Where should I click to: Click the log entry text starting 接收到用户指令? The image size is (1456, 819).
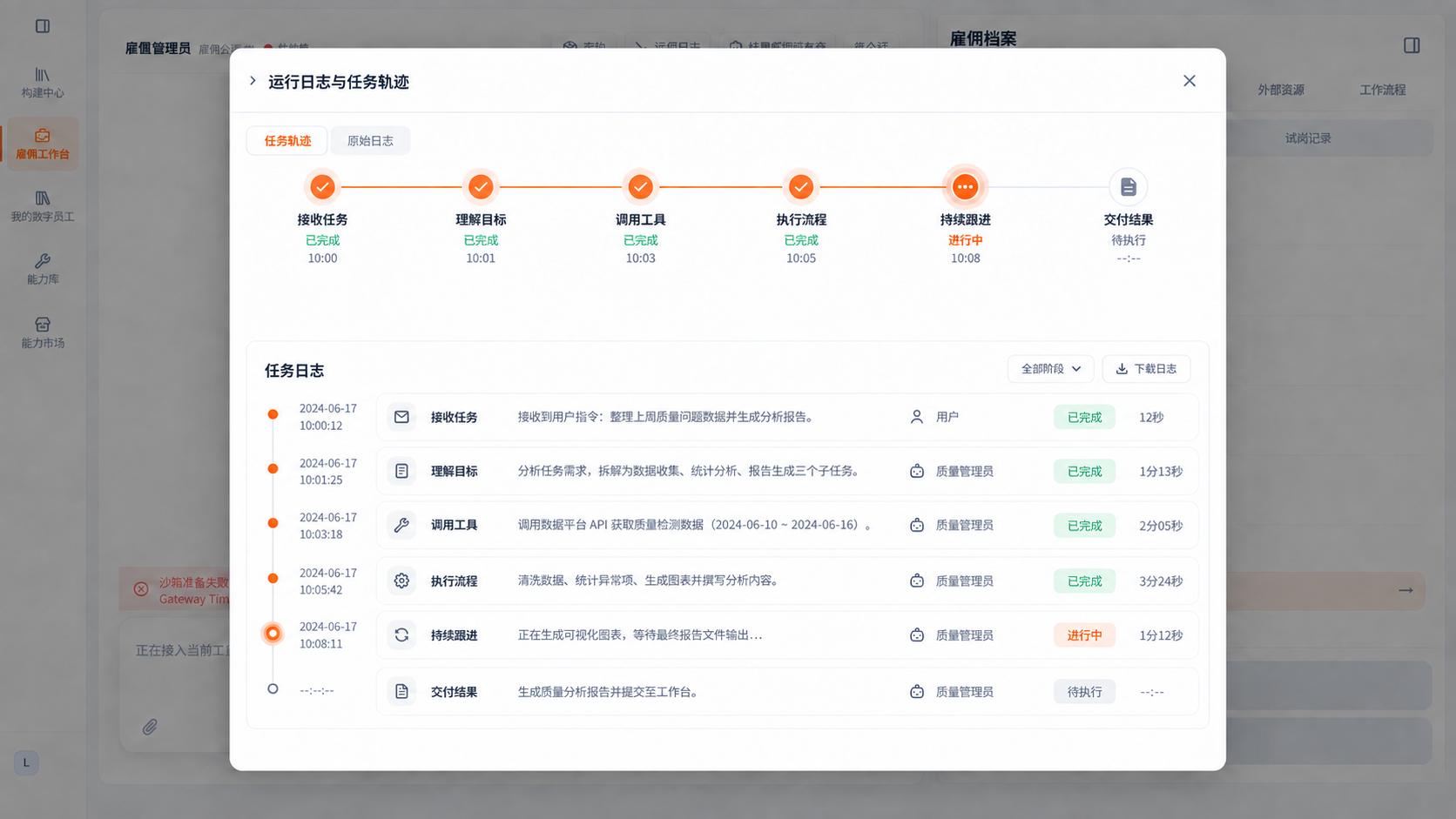click(668, 417)
